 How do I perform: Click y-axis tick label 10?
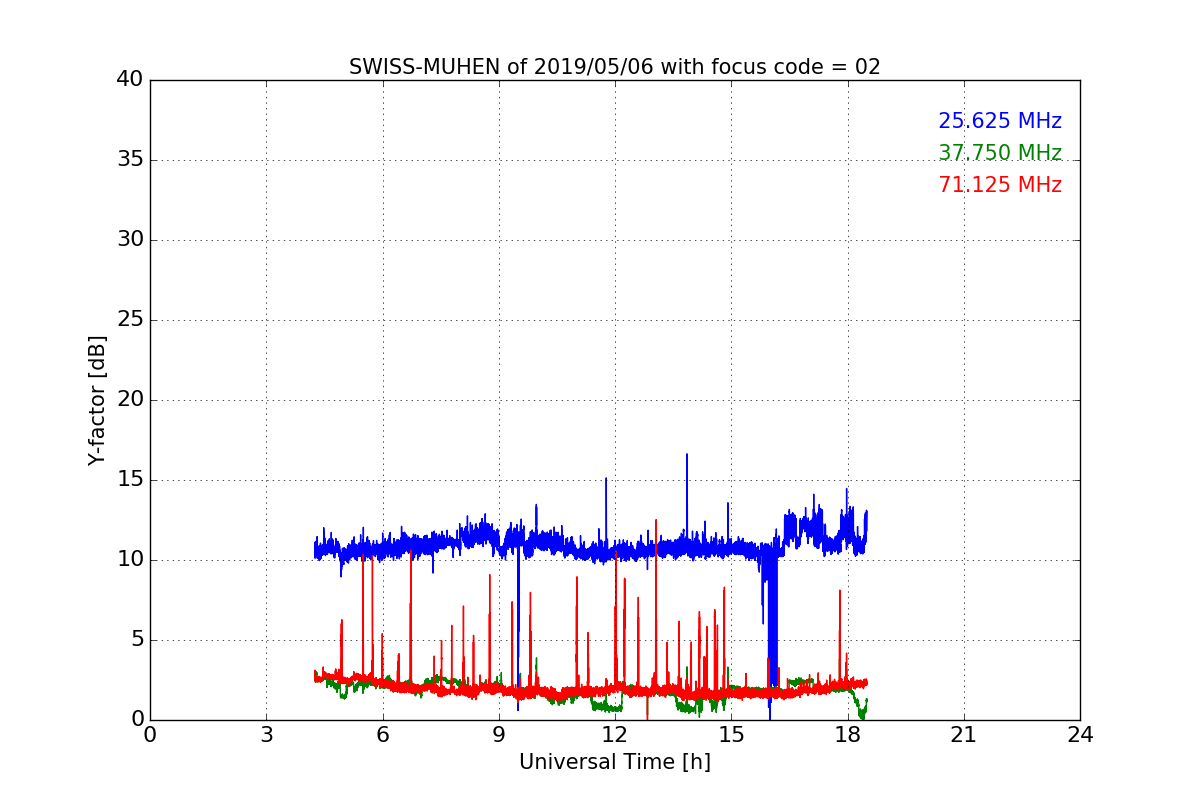pyautogui.click(x=129, y=560)
